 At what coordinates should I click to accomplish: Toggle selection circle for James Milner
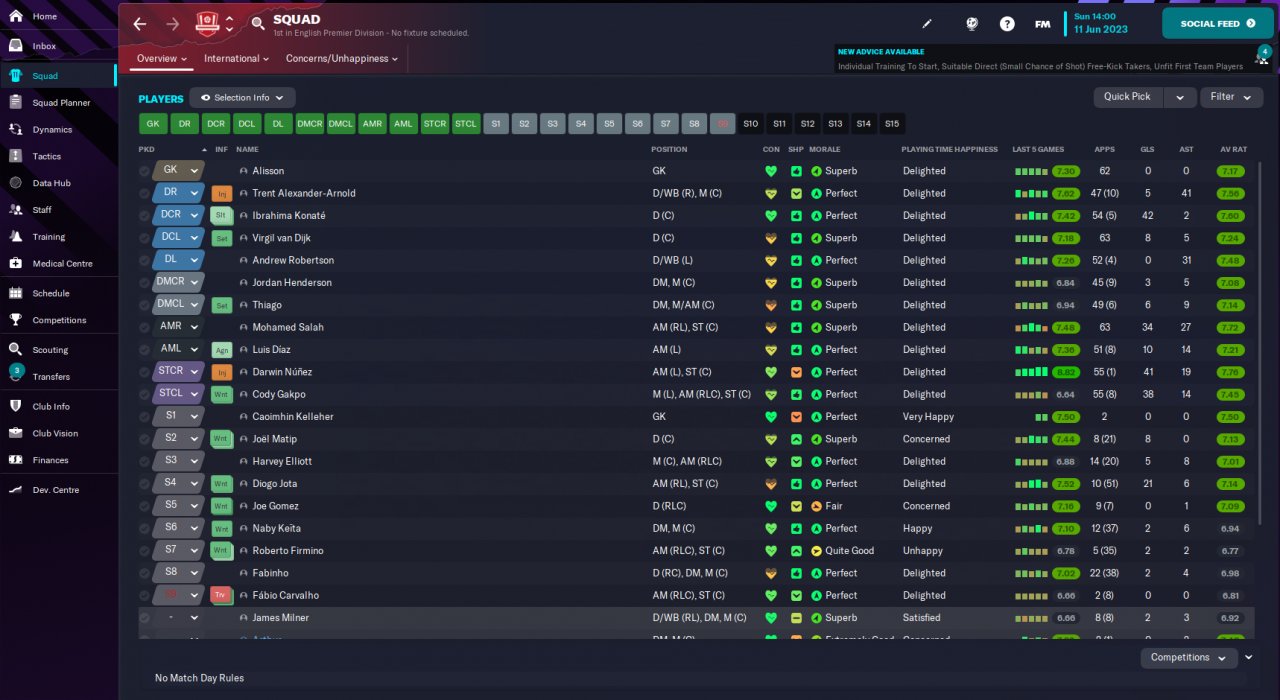pyautogui.click(x=145, y=618)
